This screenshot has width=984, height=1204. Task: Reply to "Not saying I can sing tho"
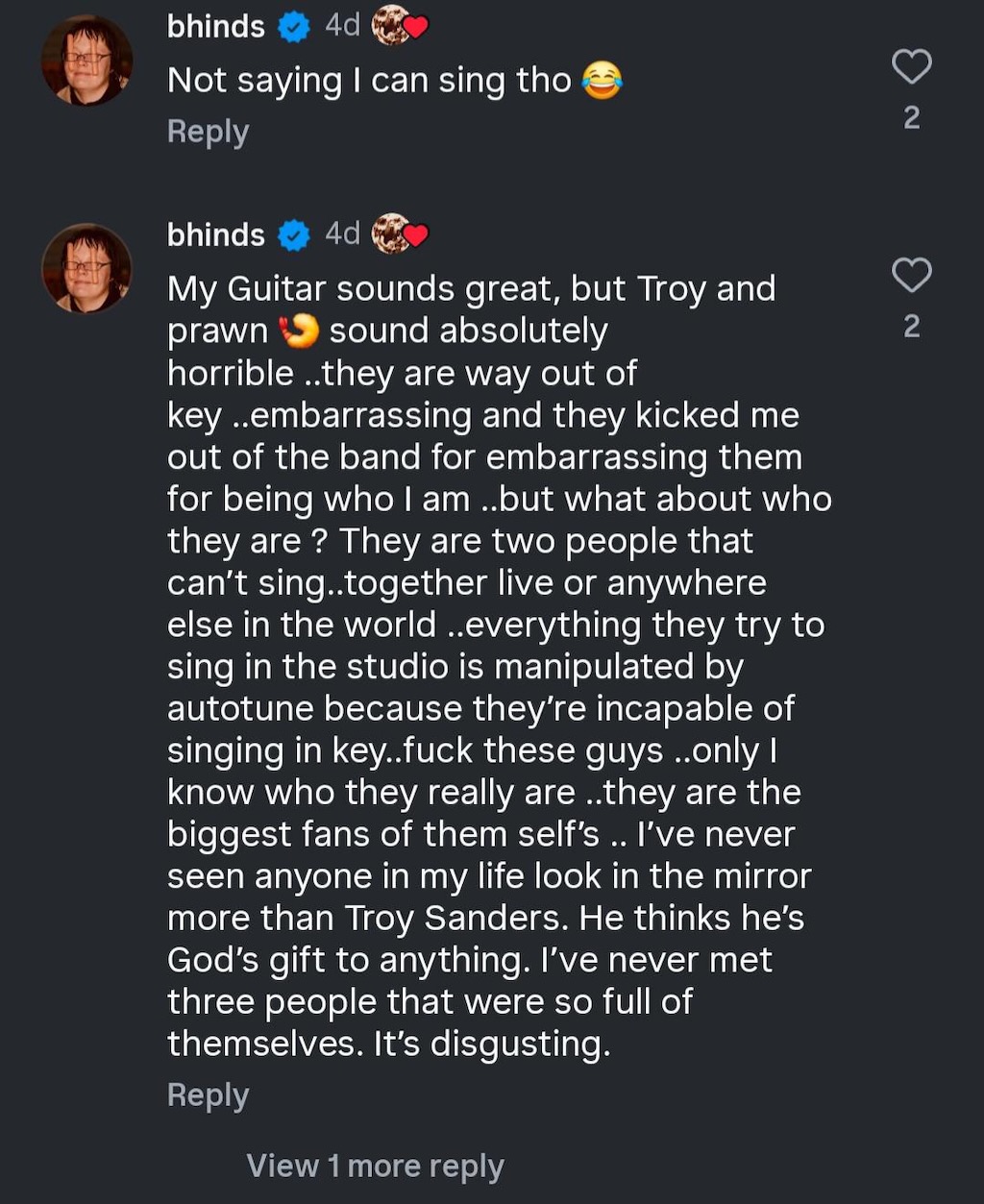(208, 132)
